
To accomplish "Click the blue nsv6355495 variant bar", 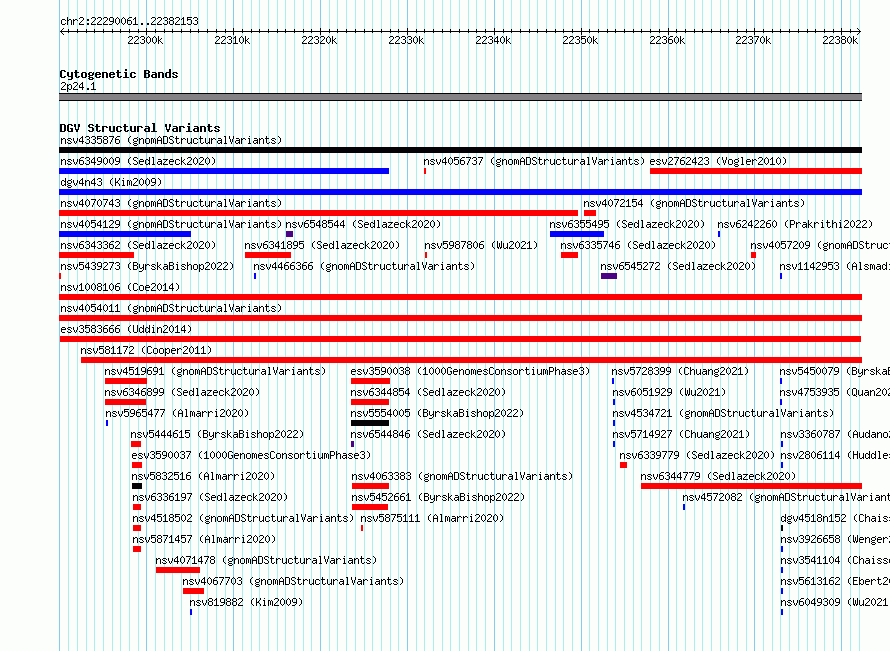I will click(577, 234).
